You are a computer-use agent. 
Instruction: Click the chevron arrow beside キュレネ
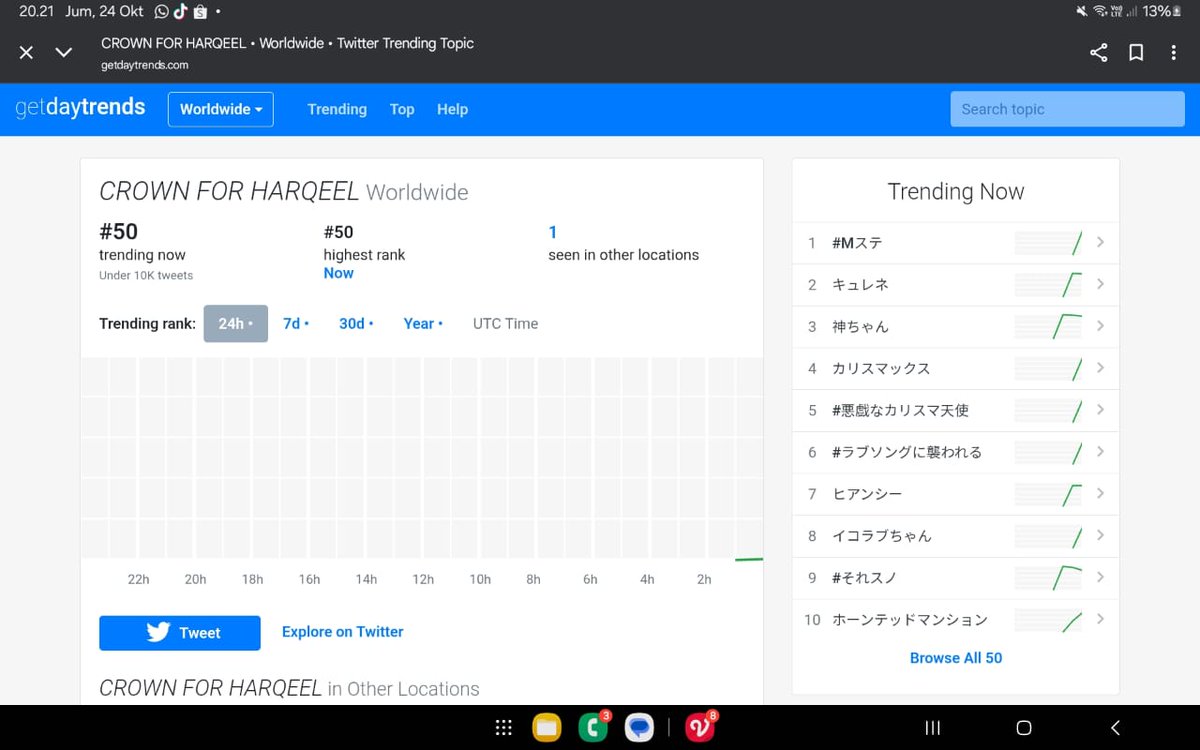click(1100, 284)
